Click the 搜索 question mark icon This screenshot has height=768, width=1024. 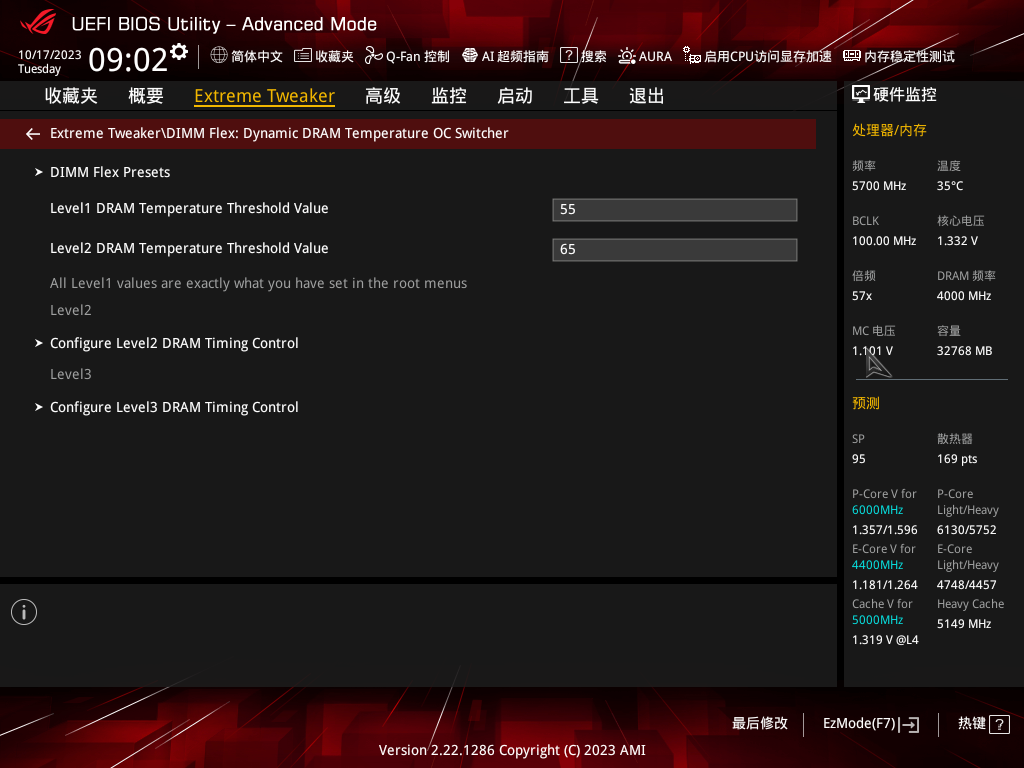tap(568, 56)
